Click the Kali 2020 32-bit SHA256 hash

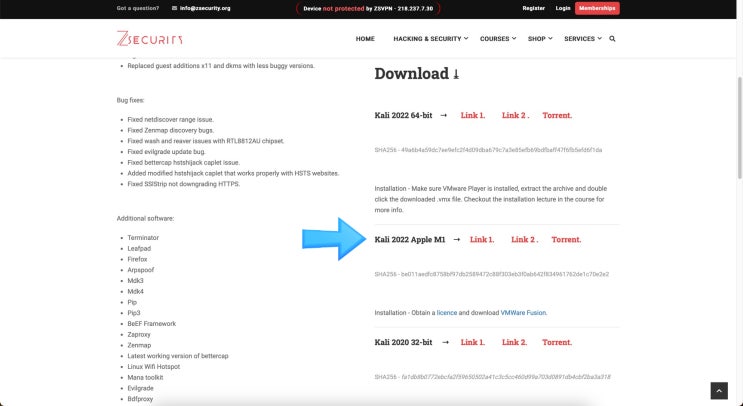click(492, 377)
